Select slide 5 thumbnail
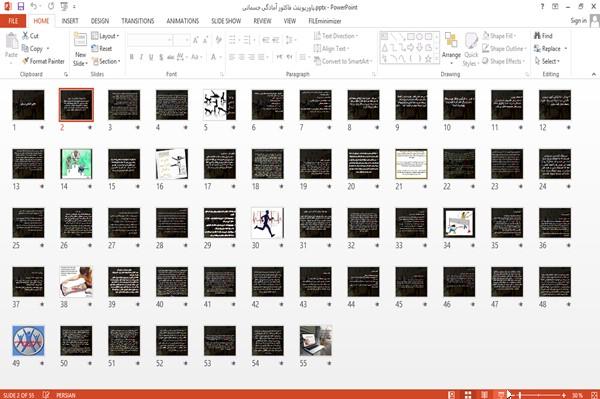This screenshot has height=399, width=600. coord(220,105)
